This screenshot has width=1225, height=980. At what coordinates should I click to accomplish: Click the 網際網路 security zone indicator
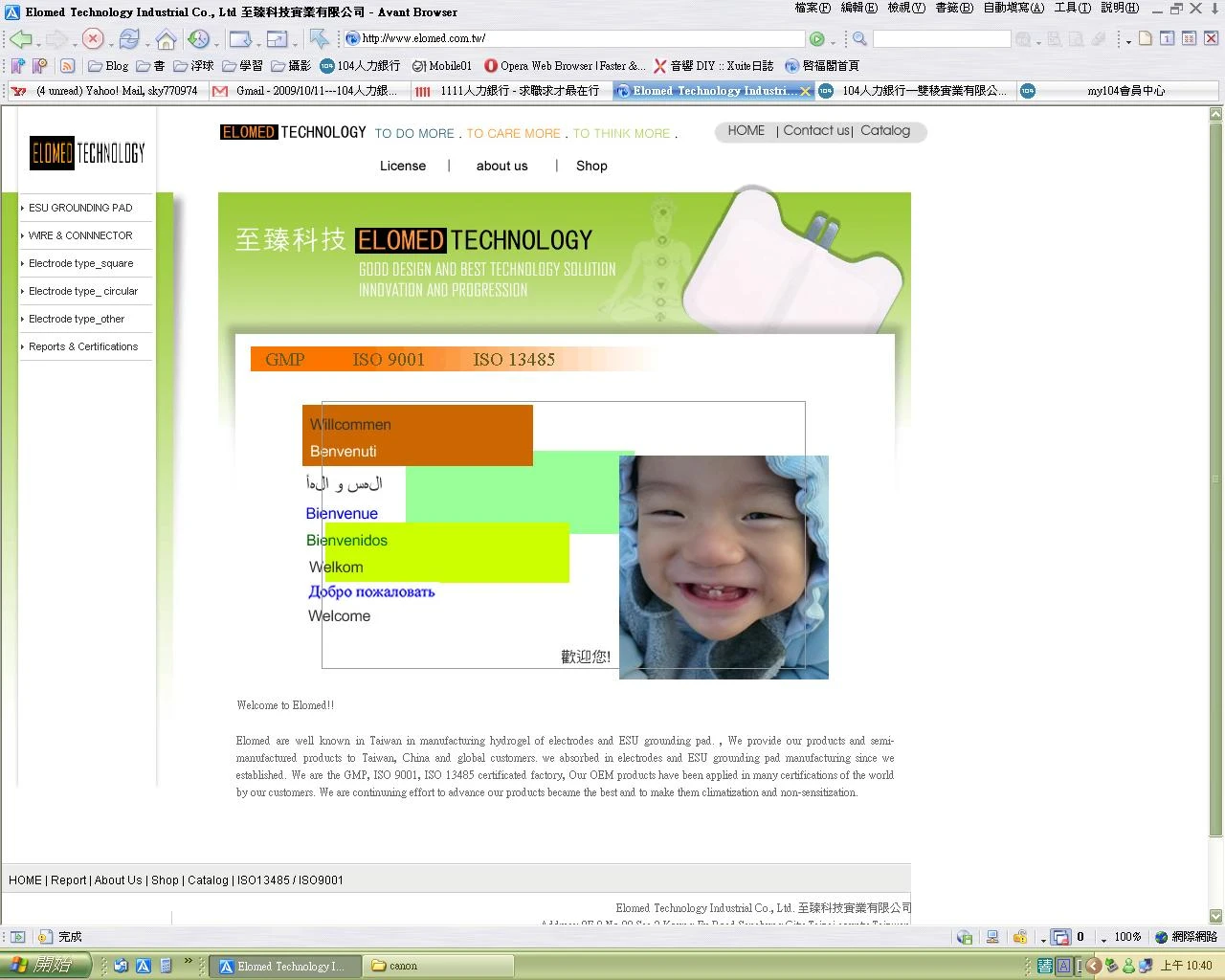click(1186, 937)
